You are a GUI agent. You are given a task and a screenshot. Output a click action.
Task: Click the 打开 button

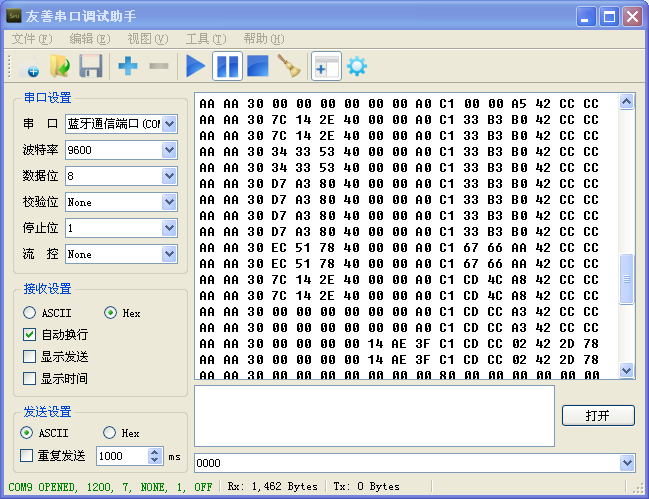(x=598, y=415)
